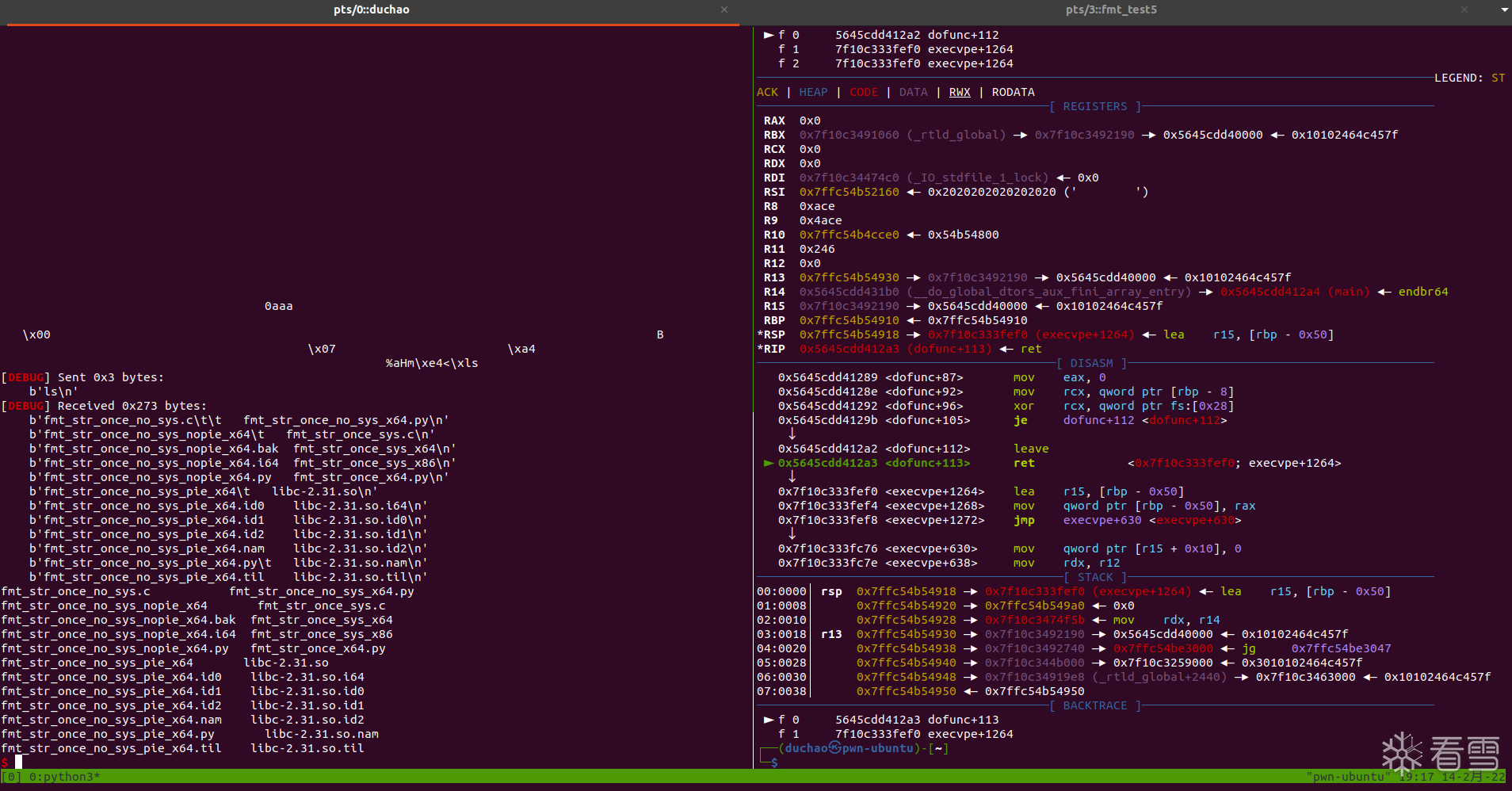Click the fmt_str_once_no_sys_pie_x64.nam file
This screenshot has width=1512, height=791.
click(111, 720)
